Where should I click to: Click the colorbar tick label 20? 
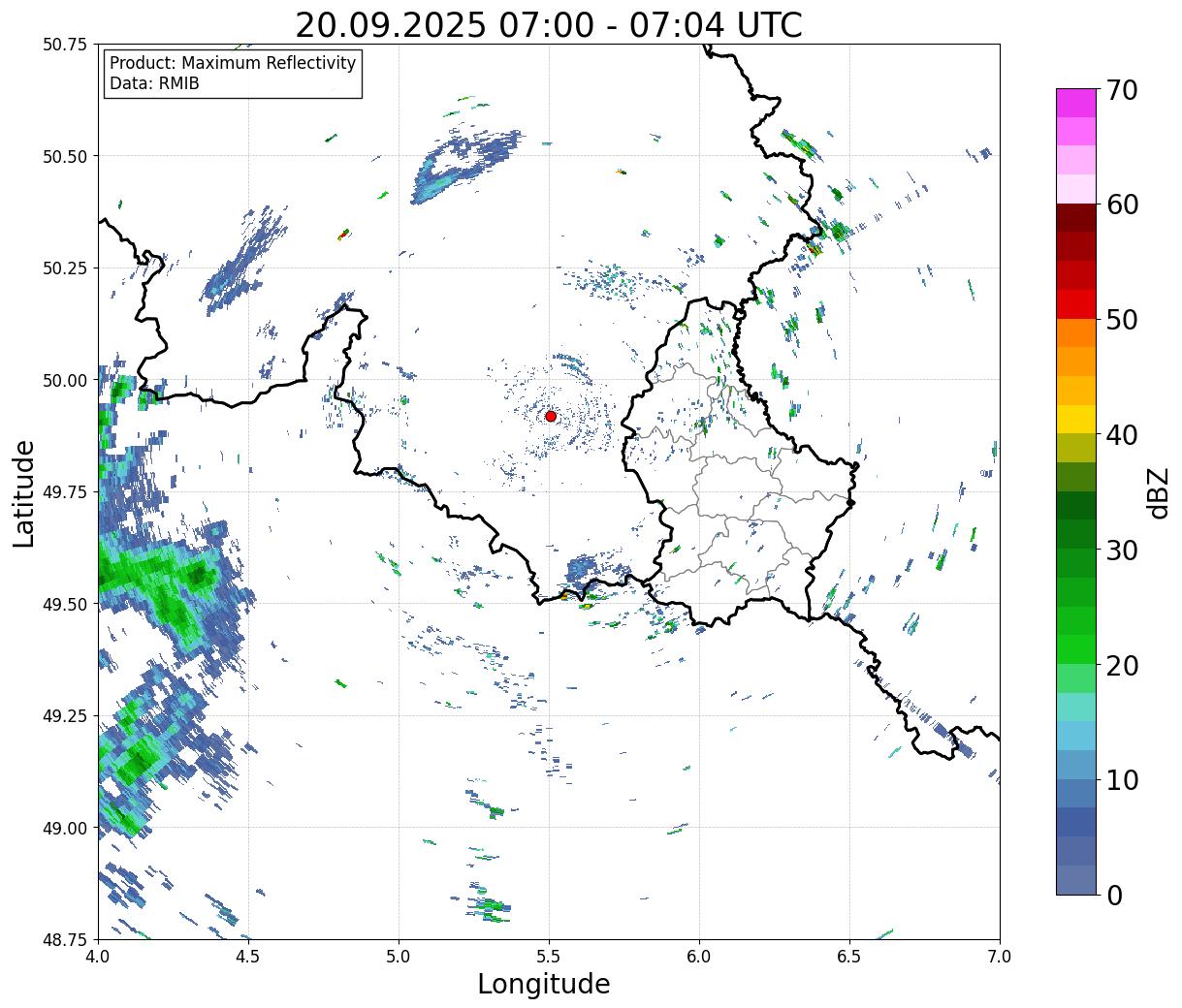click(1122, 665)
